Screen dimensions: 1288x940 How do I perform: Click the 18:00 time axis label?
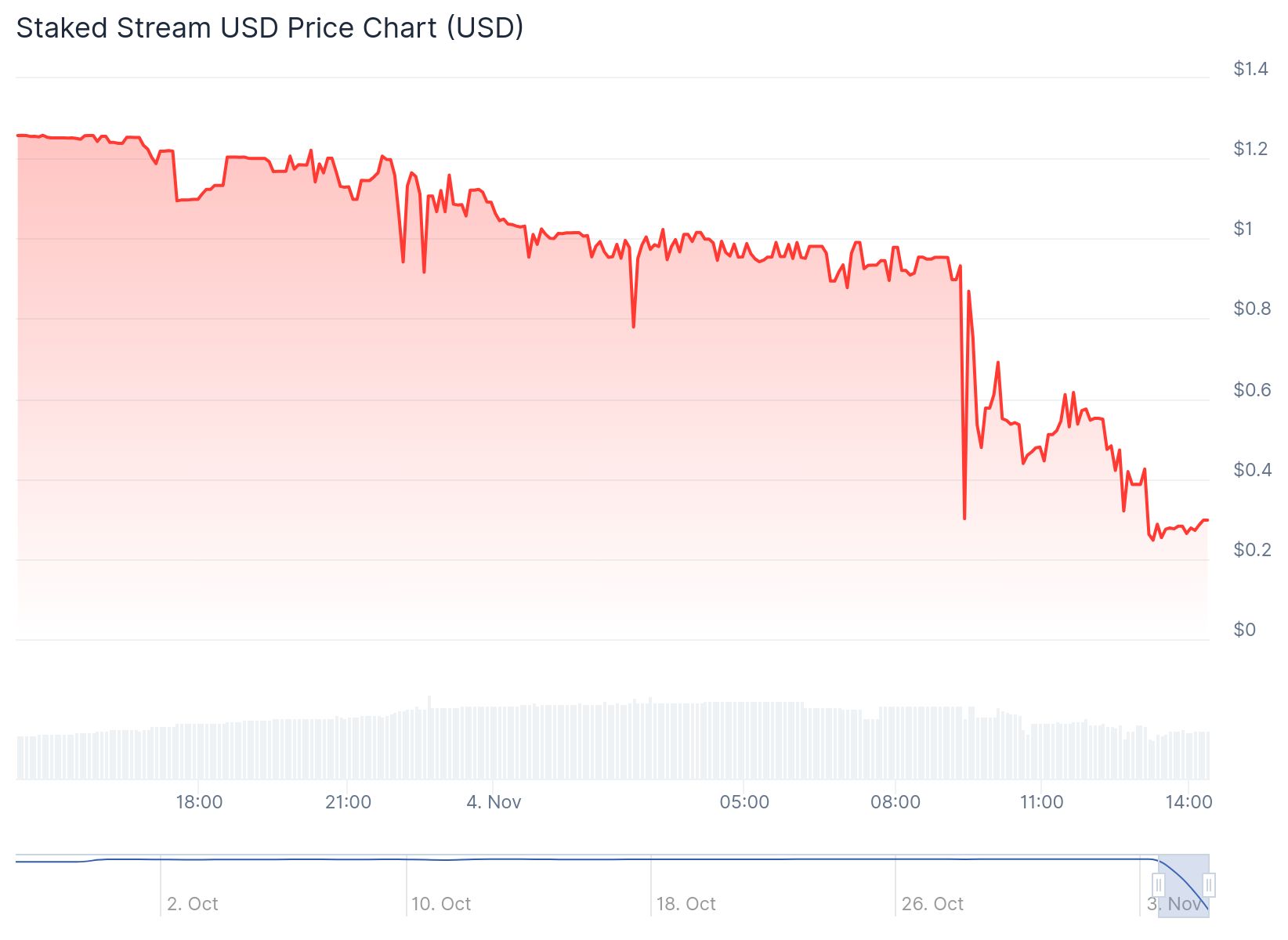tap(199, 802)
